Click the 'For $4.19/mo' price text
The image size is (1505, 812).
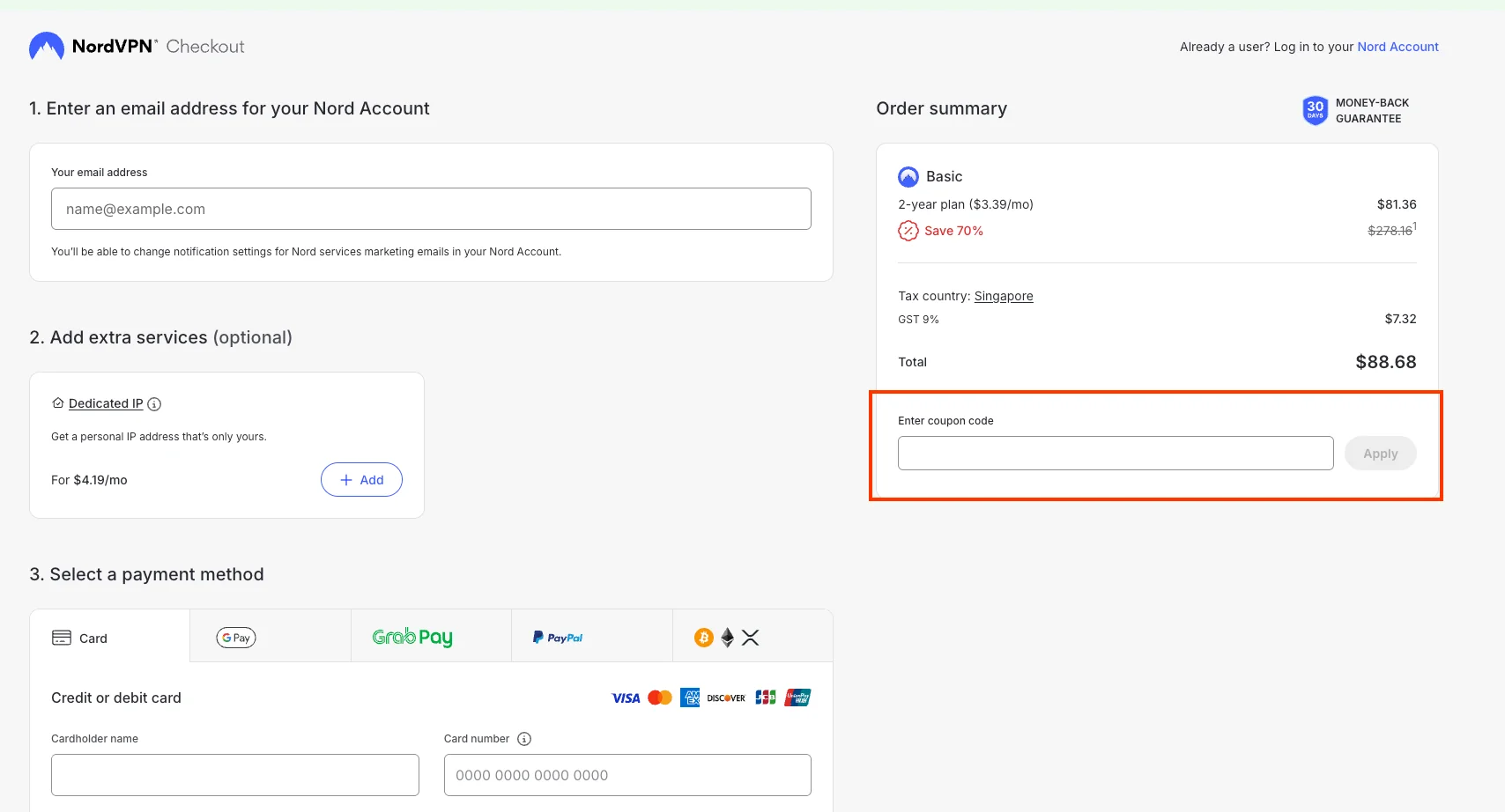point(89,480)
